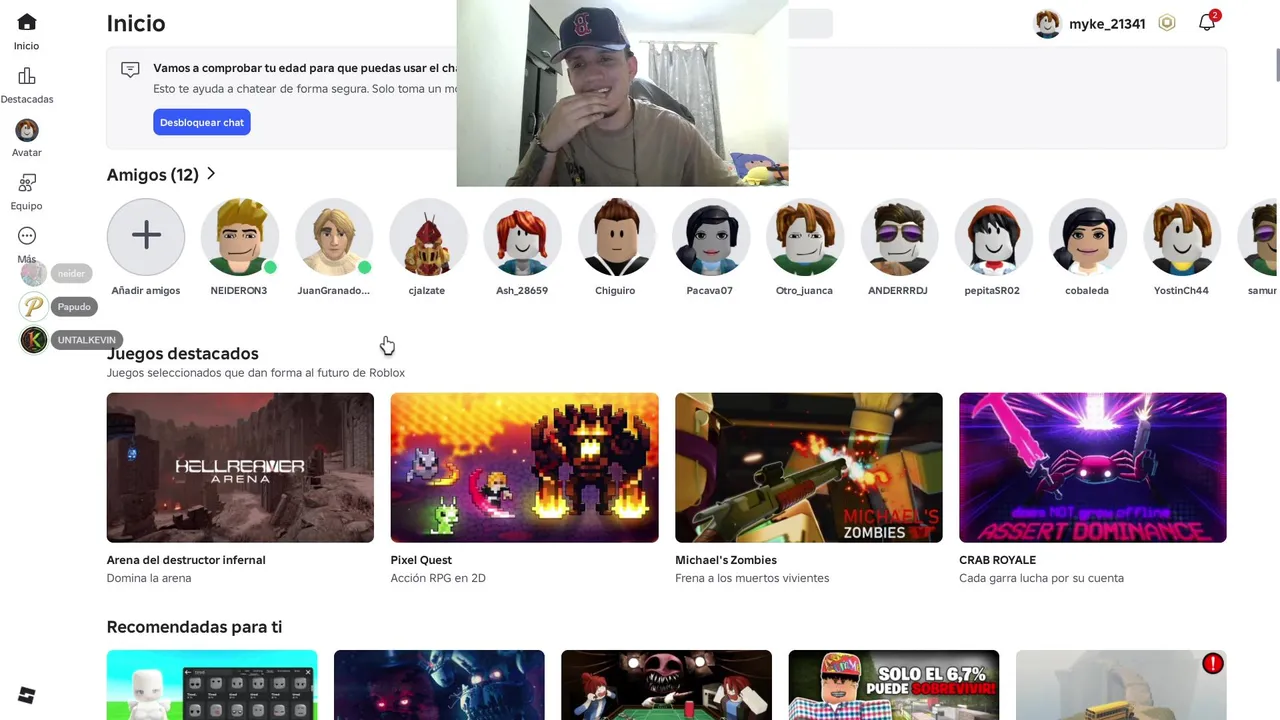Open the Amigos (12) heading link
The width and height of the screenshot is (1280, 720).
153,175
